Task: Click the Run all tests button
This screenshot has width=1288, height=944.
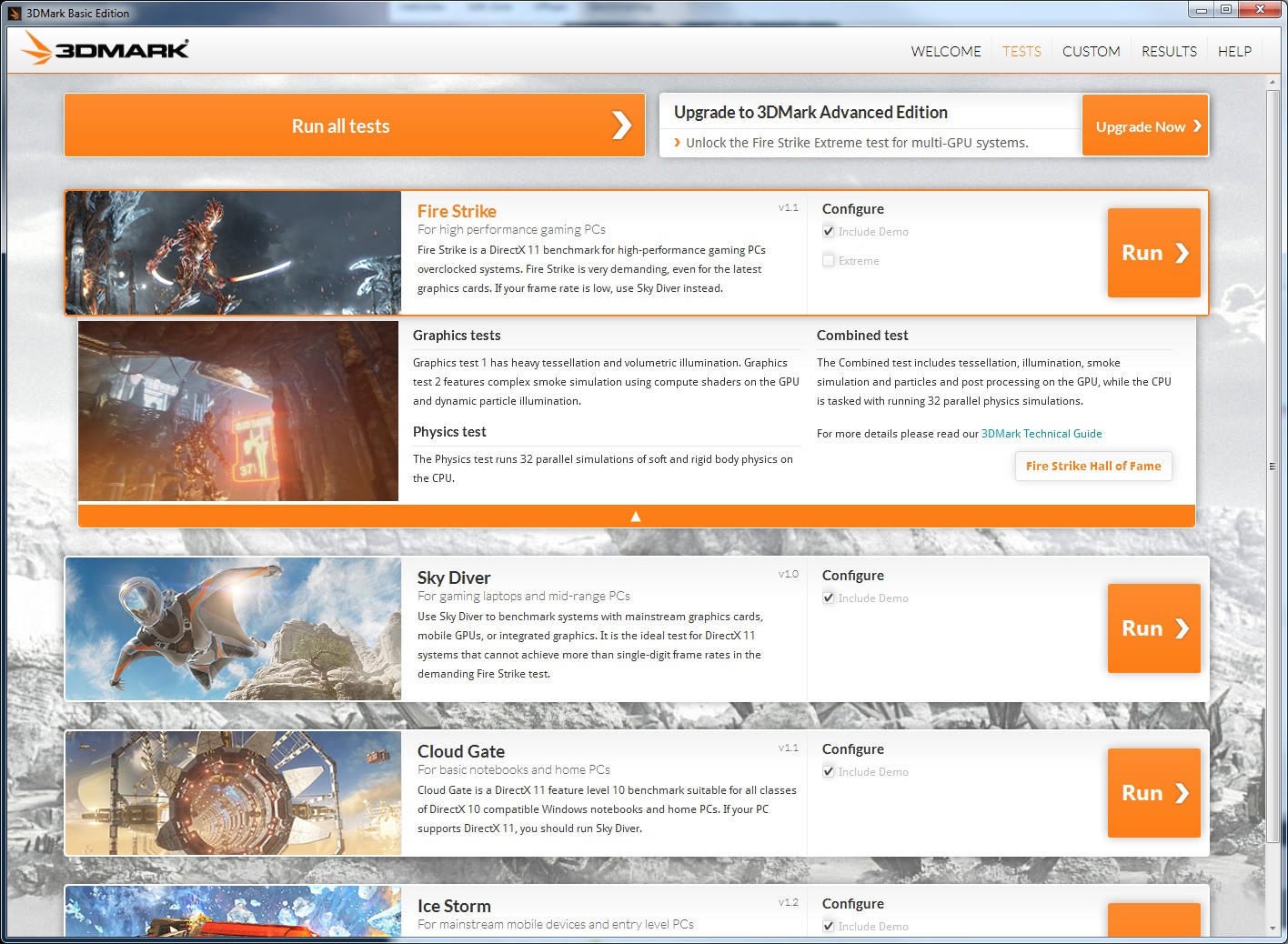Action: pyautogui.click(x=355, y=126)
